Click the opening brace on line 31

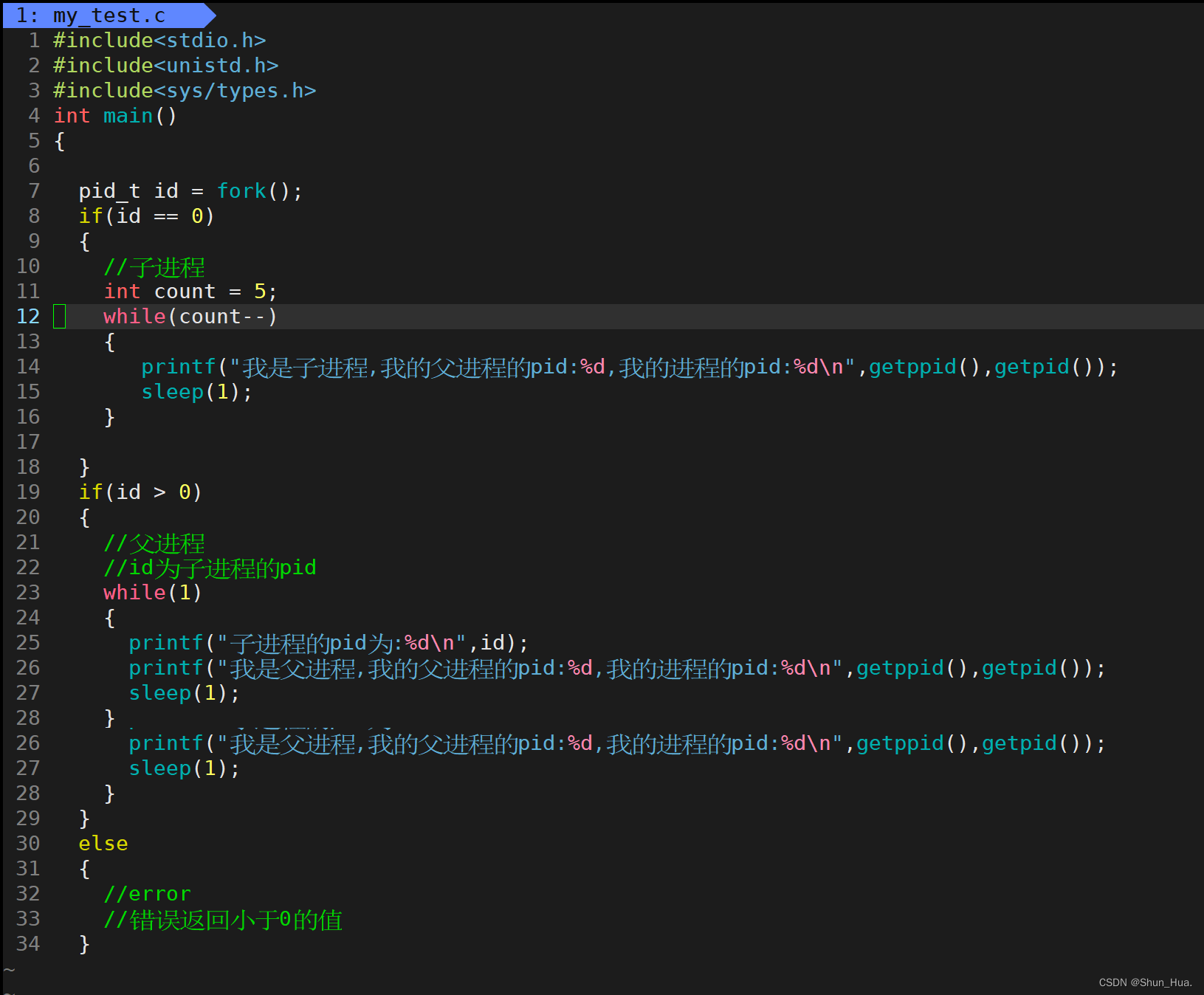pyautogui.click(x=84, y=869)
